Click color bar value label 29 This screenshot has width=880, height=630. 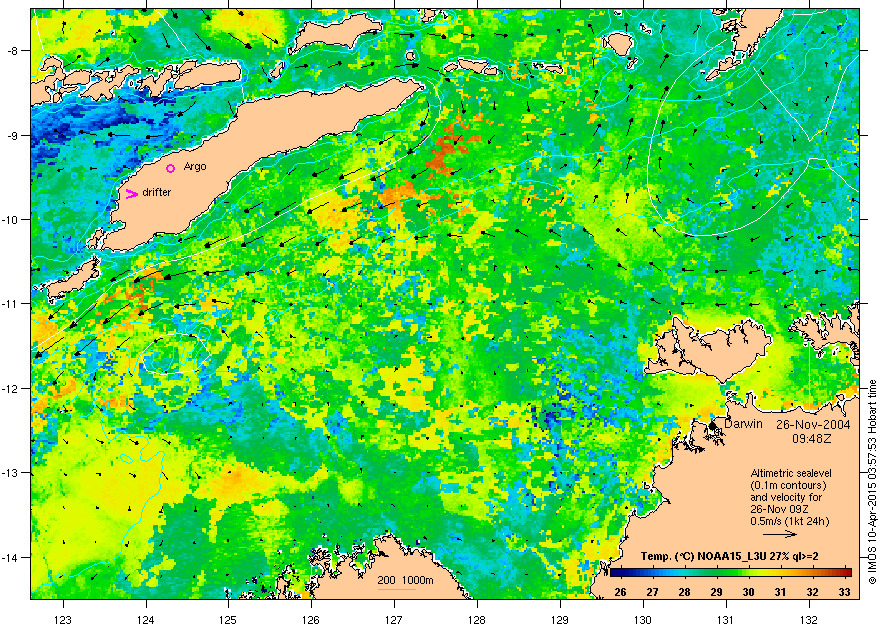coord(716,592)
